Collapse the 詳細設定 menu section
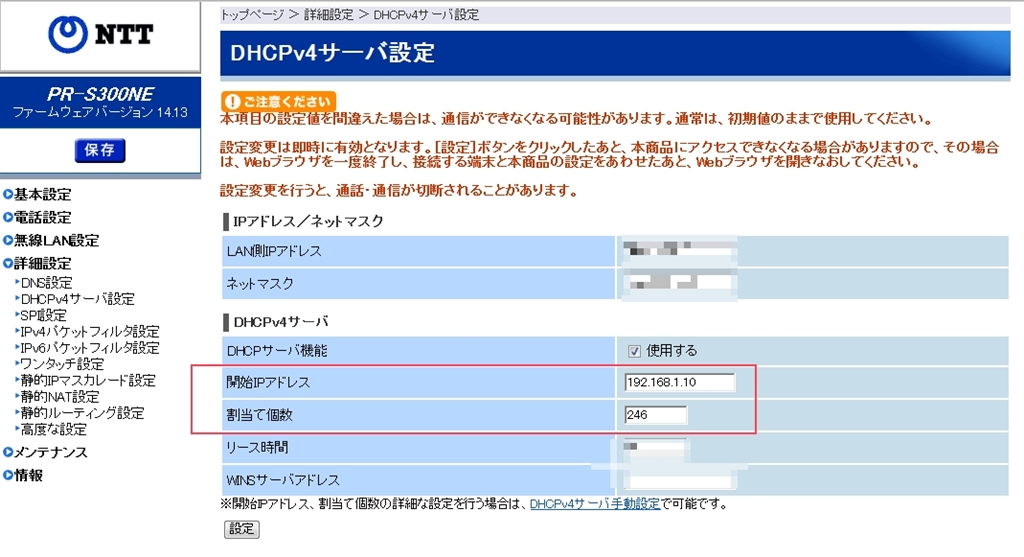 point(37,263)
